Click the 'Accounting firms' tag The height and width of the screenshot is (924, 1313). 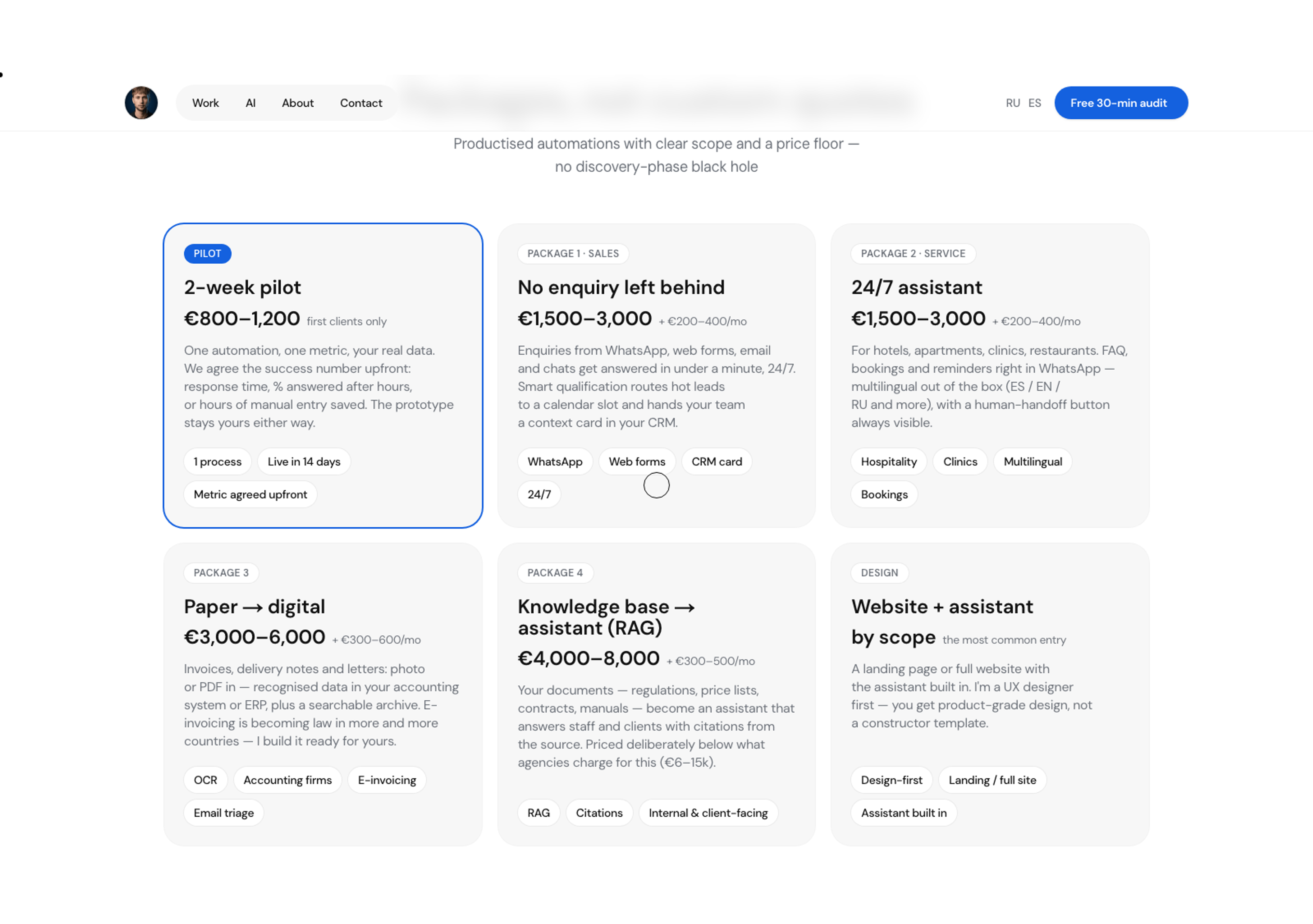tap(288, 780)
